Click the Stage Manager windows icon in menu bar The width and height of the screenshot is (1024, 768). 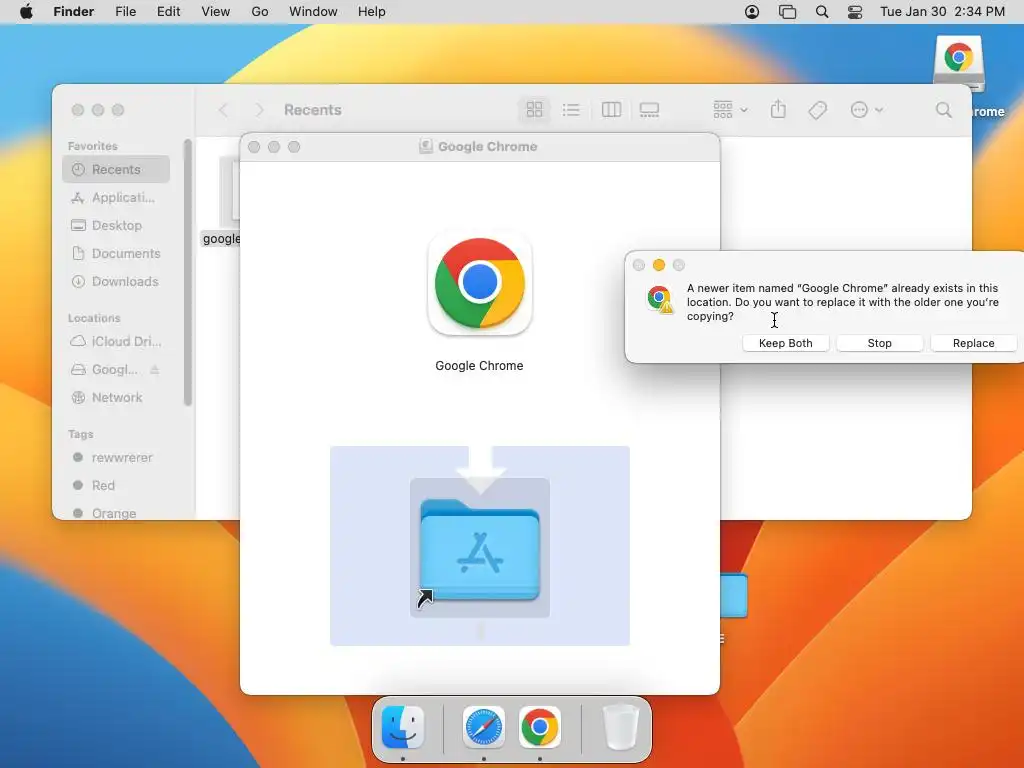788,12
